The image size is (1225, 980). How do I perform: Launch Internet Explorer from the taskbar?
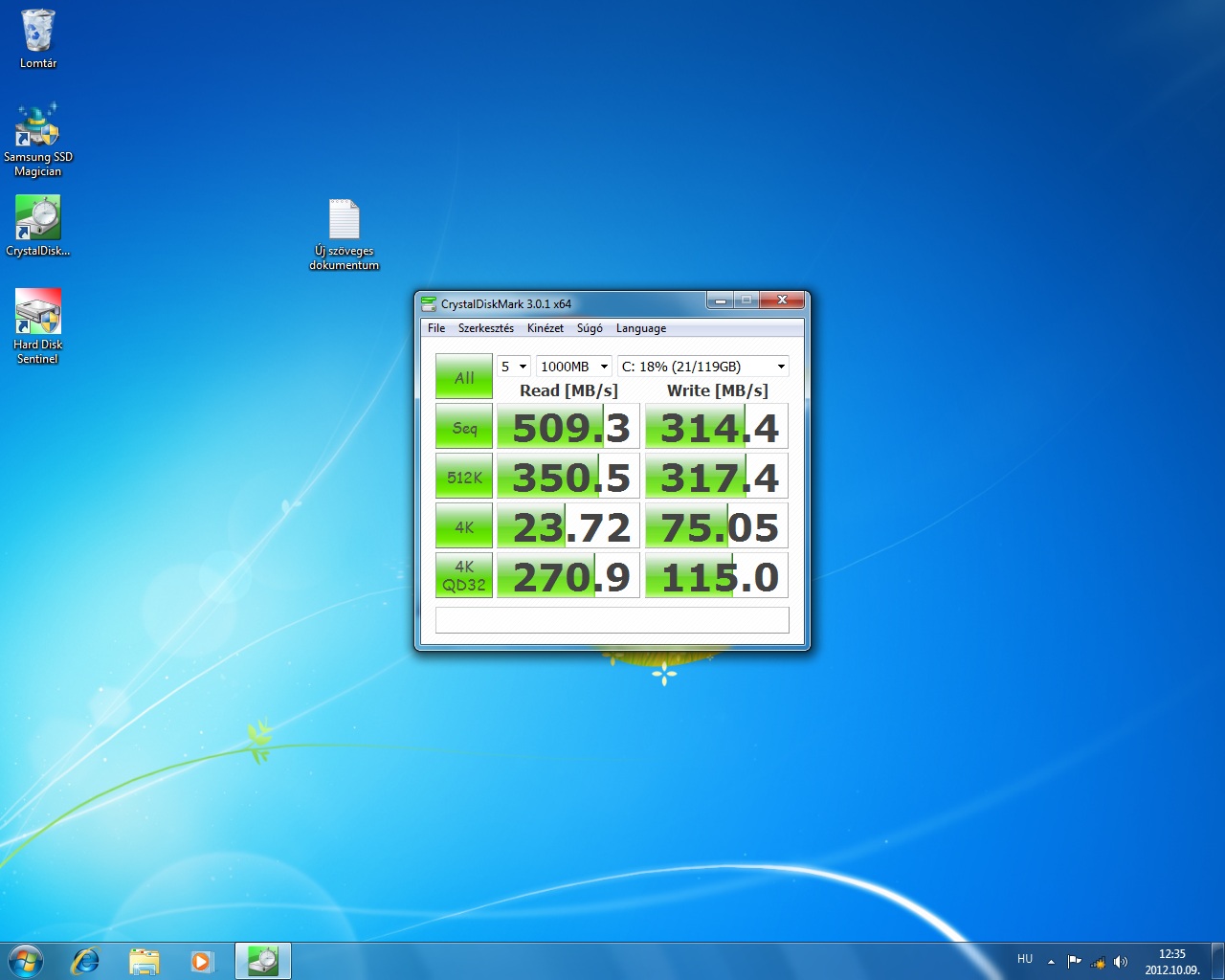(86, 961)
